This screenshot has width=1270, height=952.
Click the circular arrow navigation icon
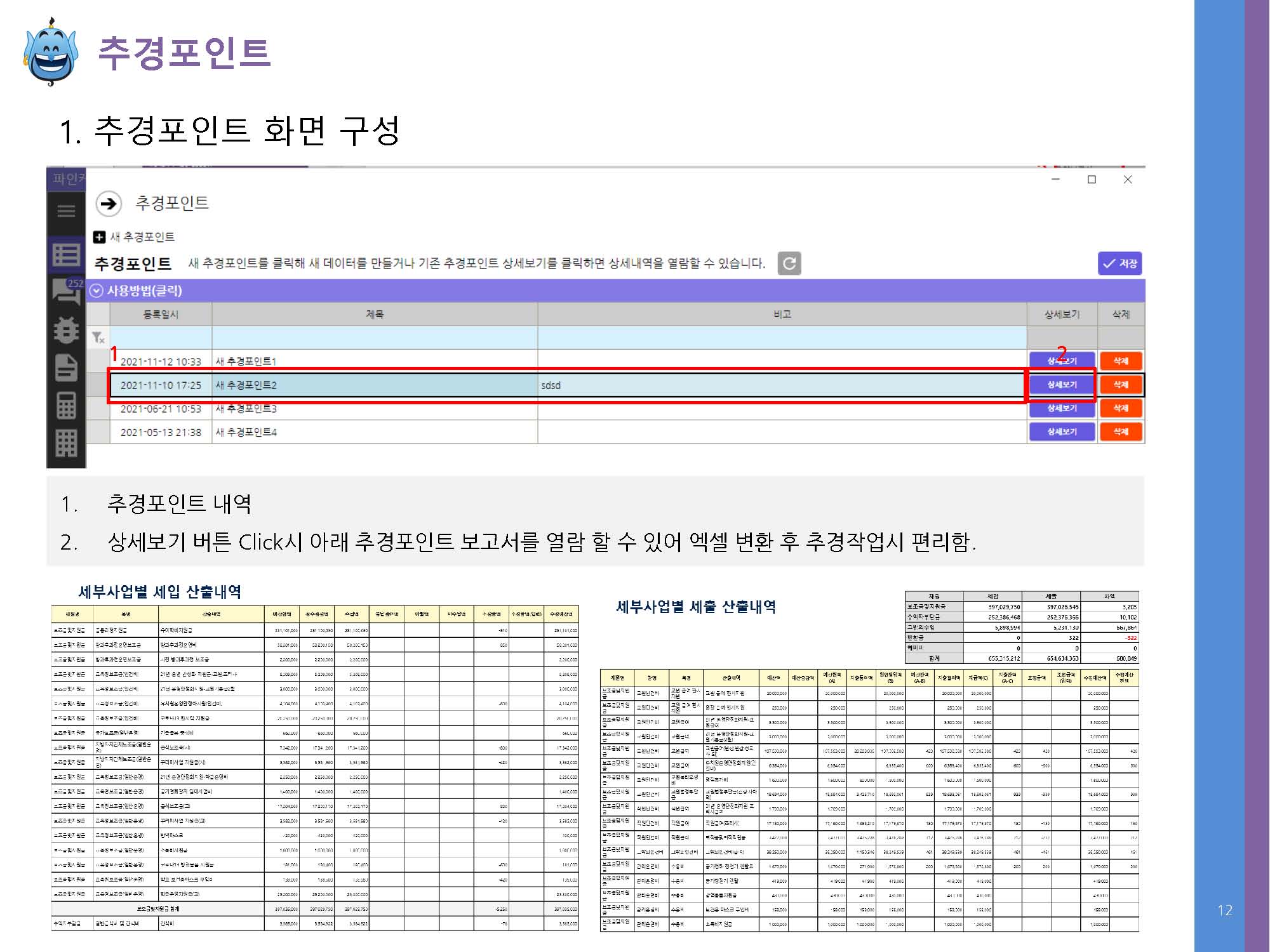[109, 203]
